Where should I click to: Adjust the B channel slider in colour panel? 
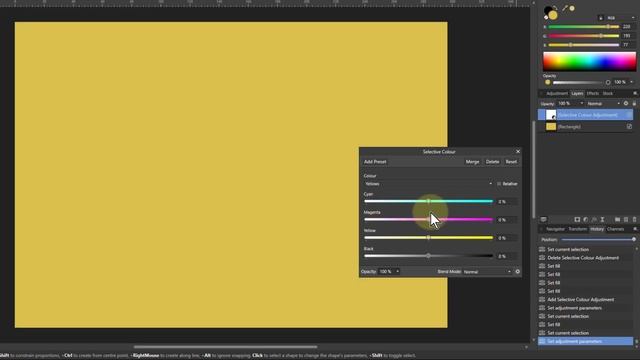click(x=584, y=45)
